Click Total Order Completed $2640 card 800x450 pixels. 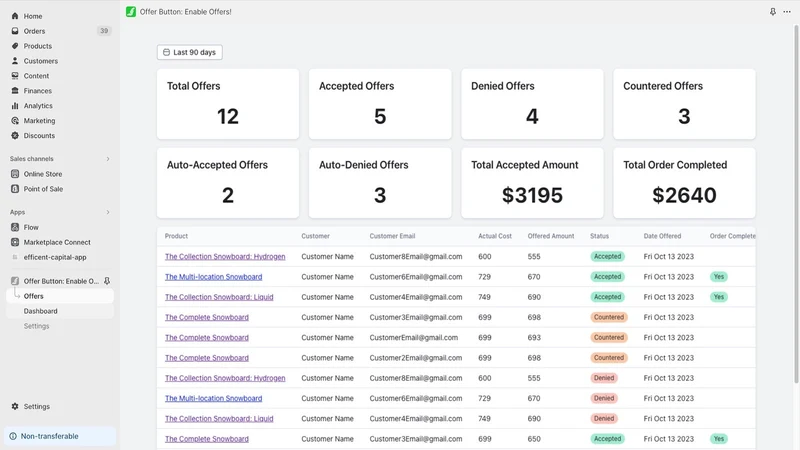[684, 183]
